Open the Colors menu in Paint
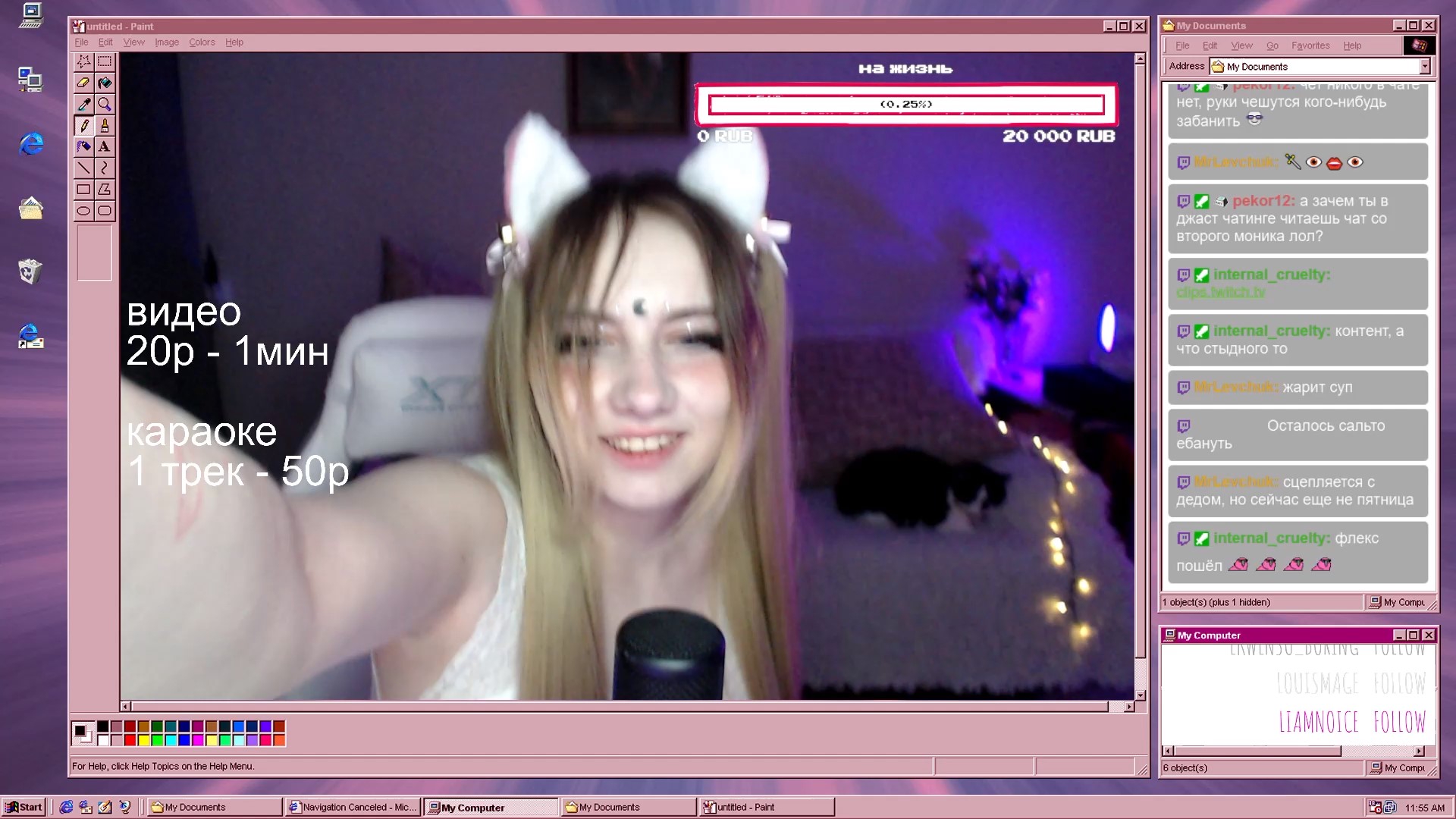Screen dimensions: 1456x819 [x=202, y=42]
